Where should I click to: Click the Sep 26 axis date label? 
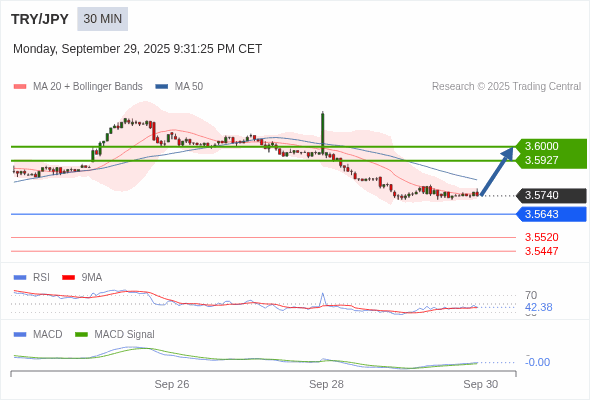[x=172, y=384]
